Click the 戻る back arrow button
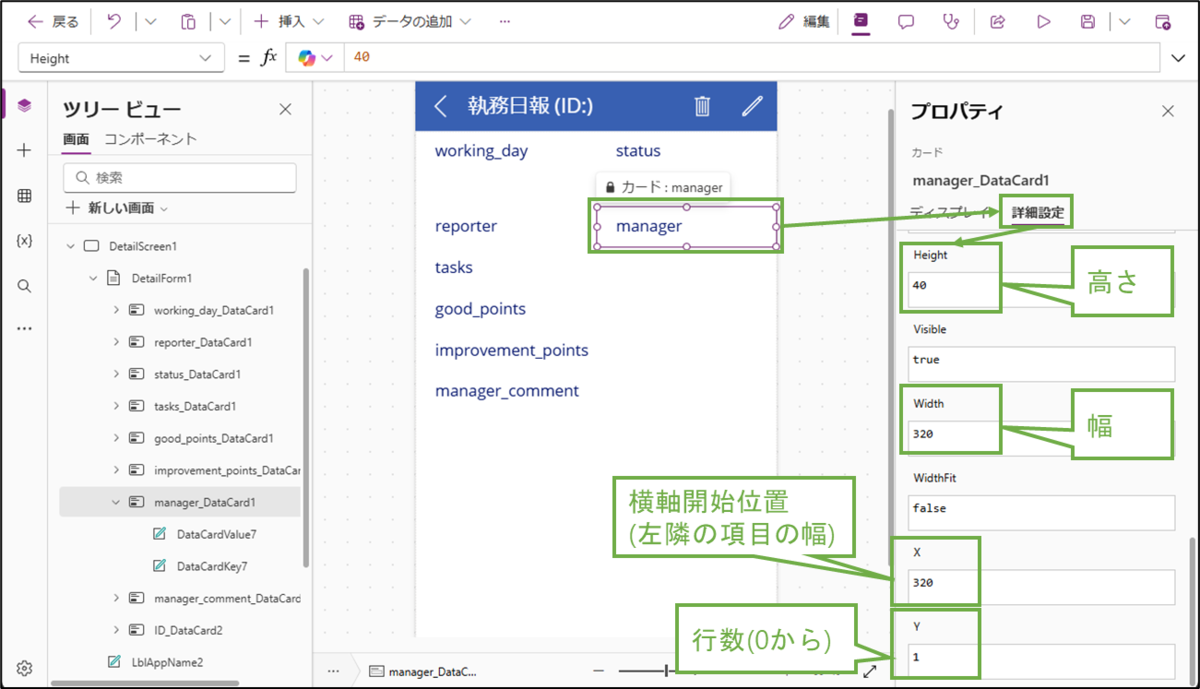 point(53,21)
